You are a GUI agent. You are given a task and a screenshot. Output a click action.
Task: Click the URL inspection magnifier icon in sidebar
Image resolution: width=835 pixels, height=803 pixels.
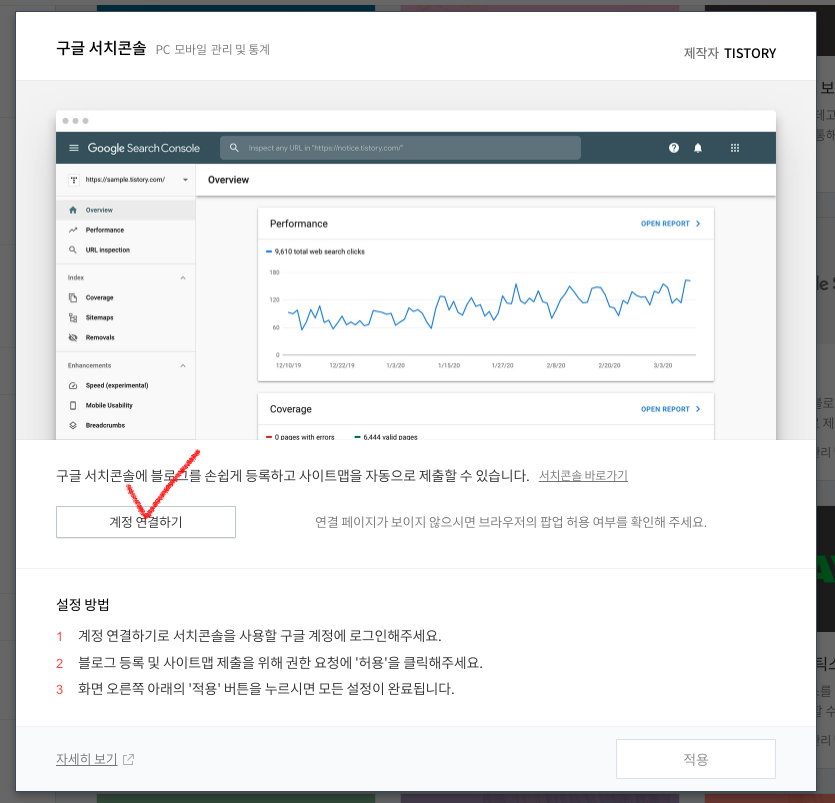(x=73, y=250)
